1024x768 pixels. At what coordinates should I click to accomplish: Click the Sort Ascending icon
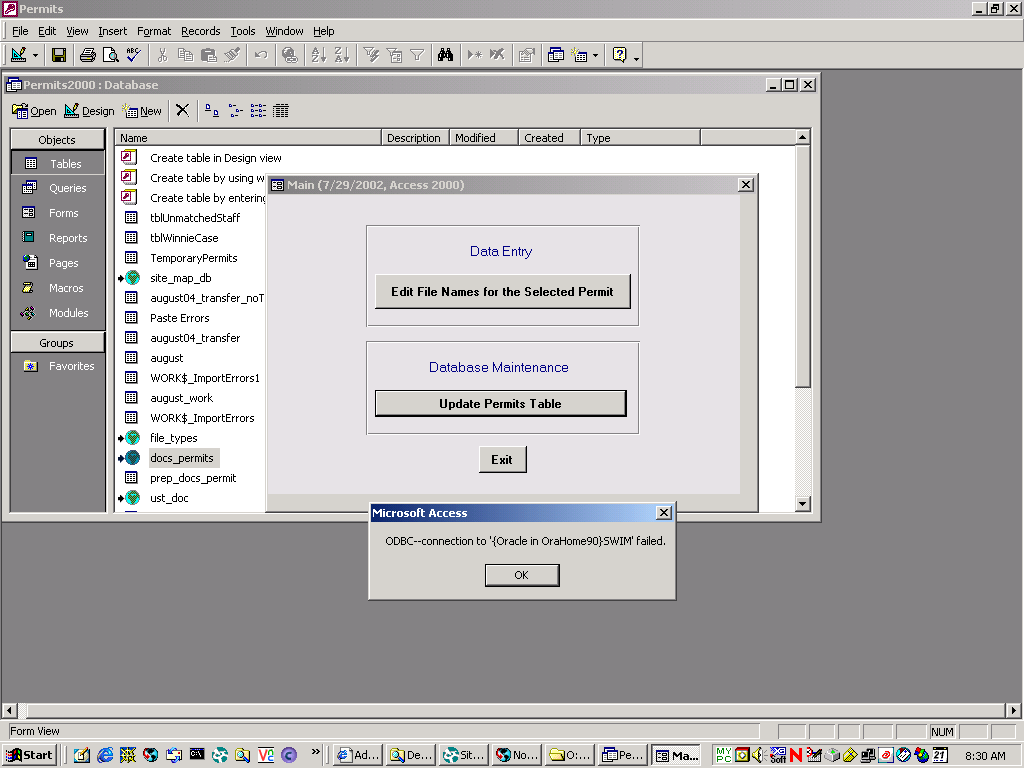pos(319,55)
